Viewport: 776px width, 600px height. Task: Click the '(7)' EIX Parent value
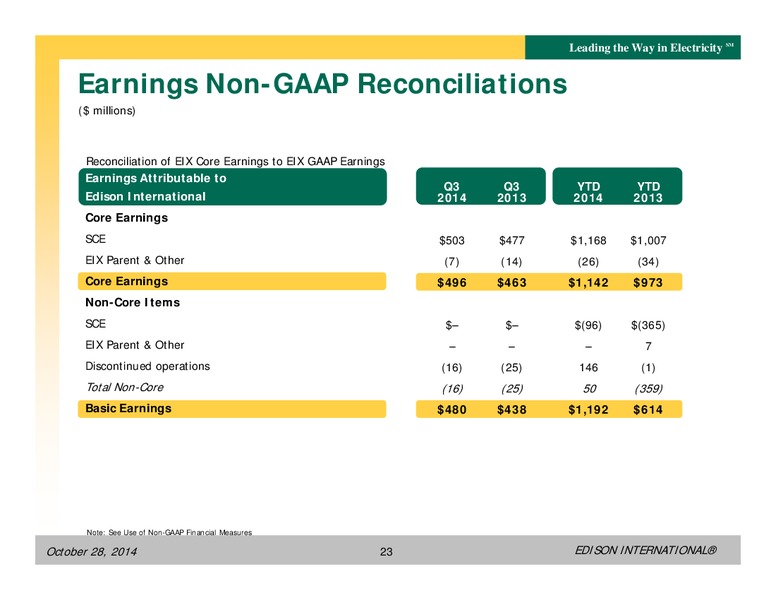[x=452, y=261]
